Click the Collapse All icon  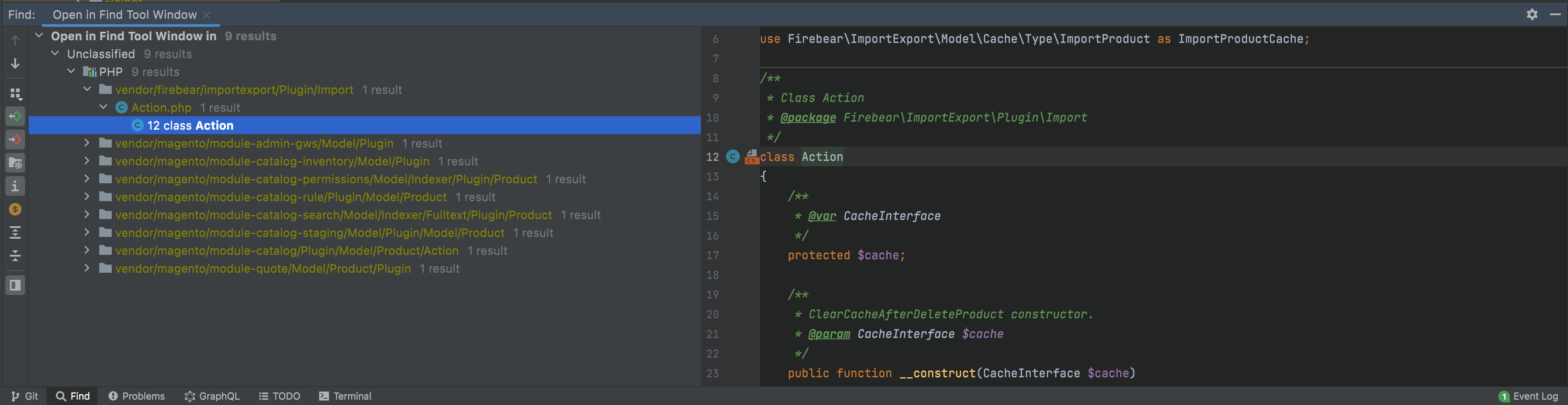click(x=15, y=256)
